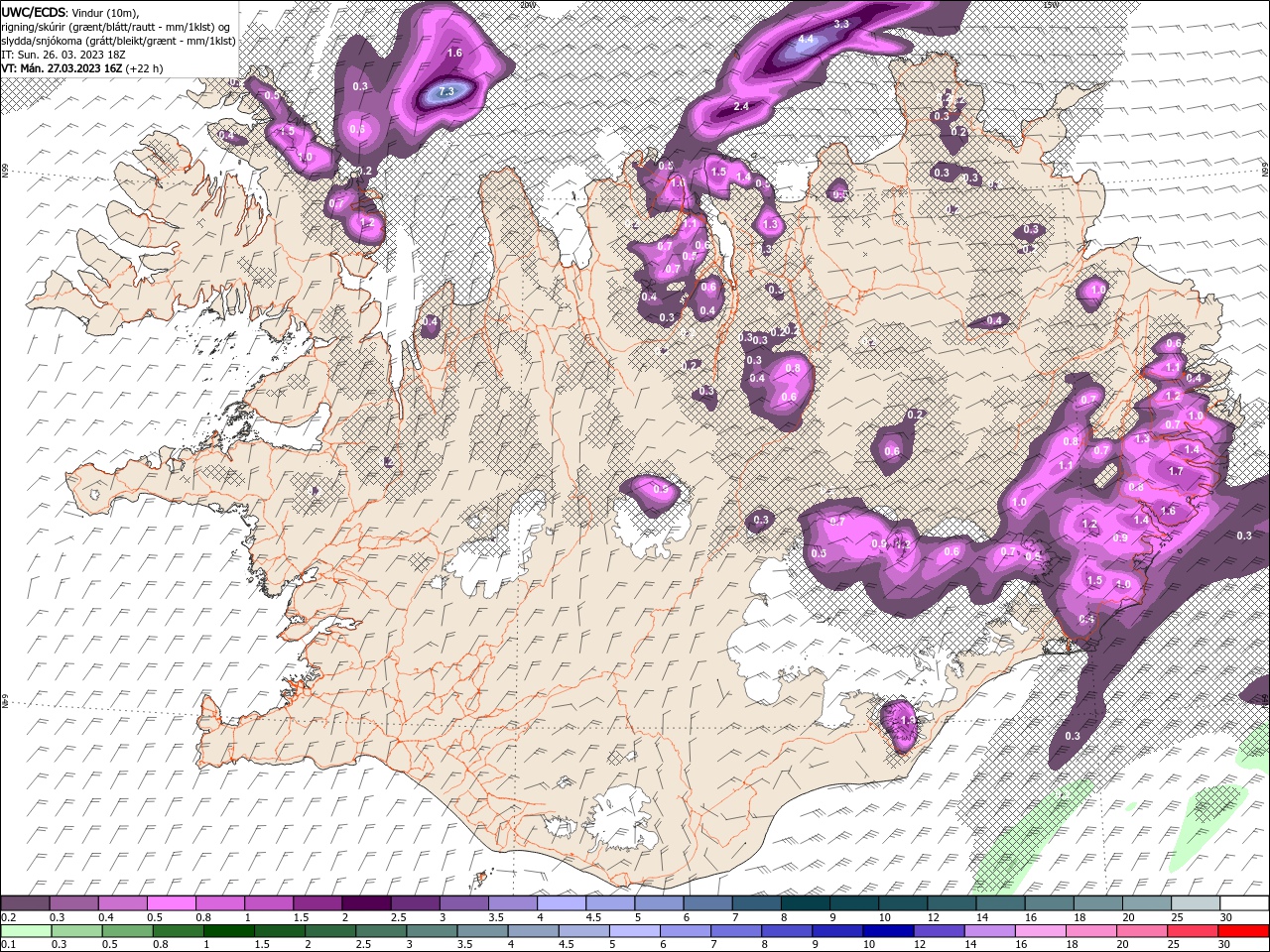
Task: Click the dark blue lower swatch at 10
Action: pyautogui.click(x=888, y=931)
